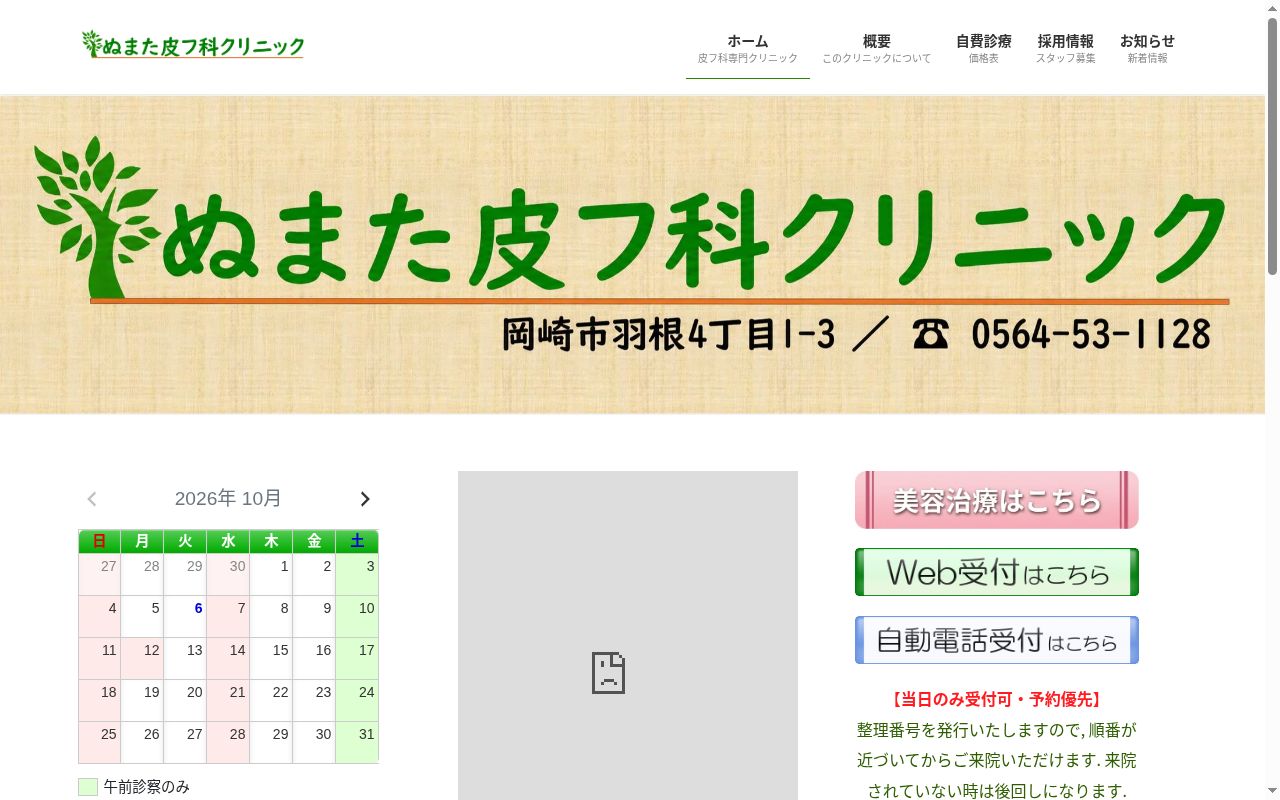Image resolution: width=1280 pixels, height=800 pixels.
Task: Select October 12 in the calendar
Action: tap(142, 659)
